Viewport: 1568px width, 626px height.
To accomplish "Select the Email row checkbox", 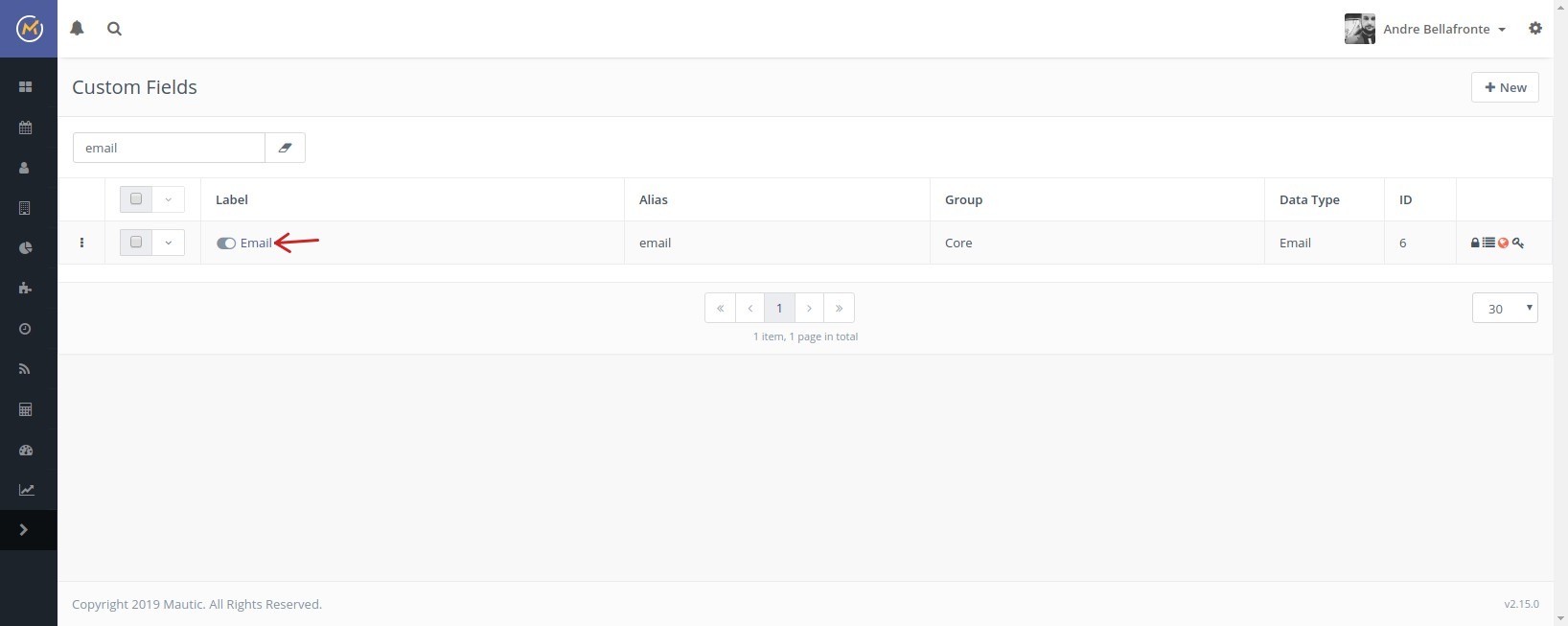I will coord(136,243).
